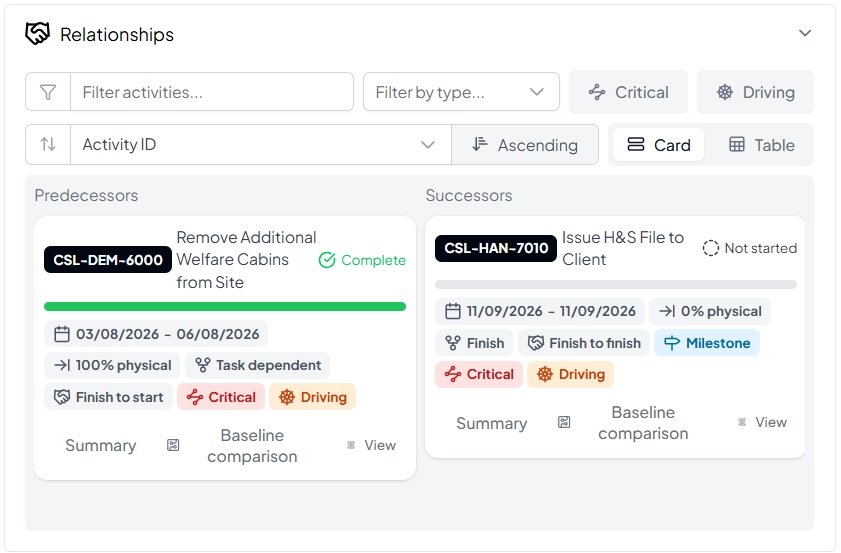The image size is (841, 553).
Task: Click the Task dependent icon
Action: click(x=203, y=365)
